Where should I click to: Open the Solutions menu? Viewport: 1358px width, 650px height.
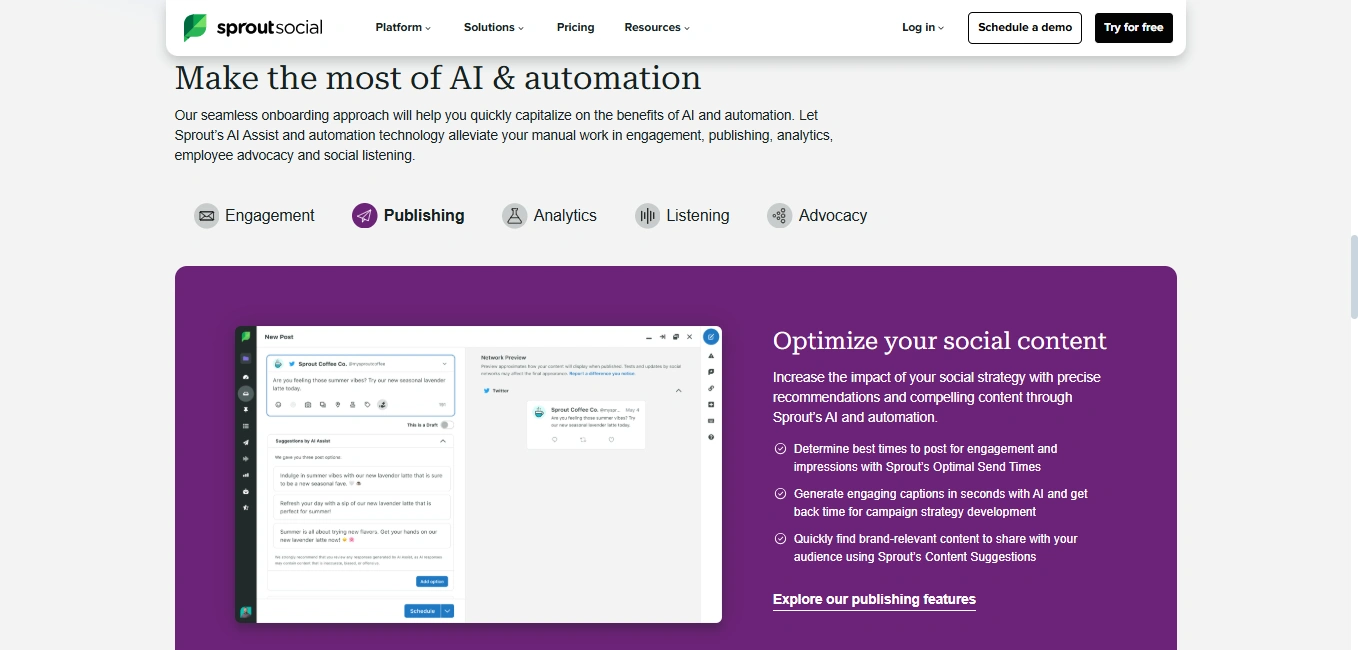(494, 28)
